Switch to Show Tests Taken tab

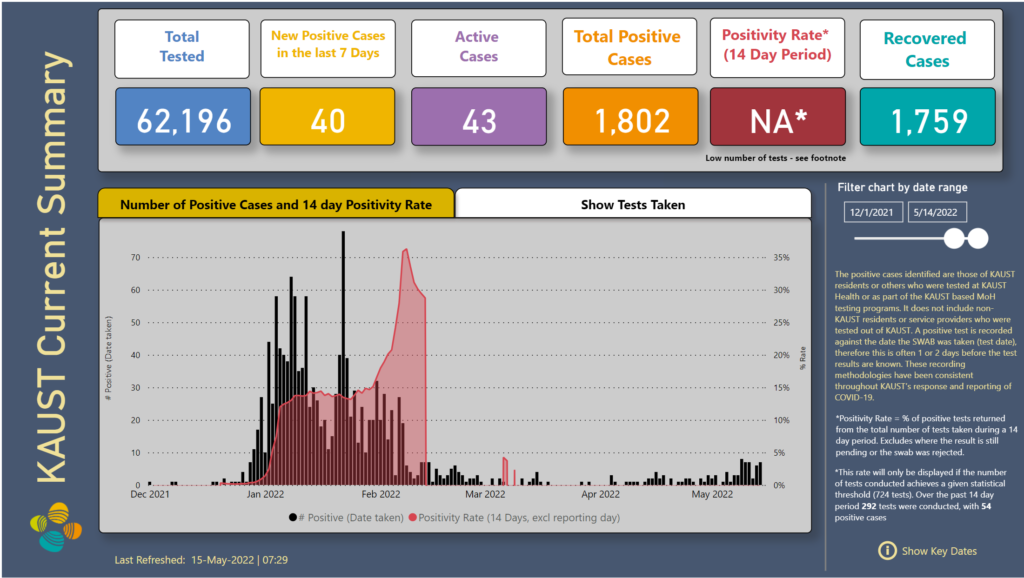coord(632,204)
